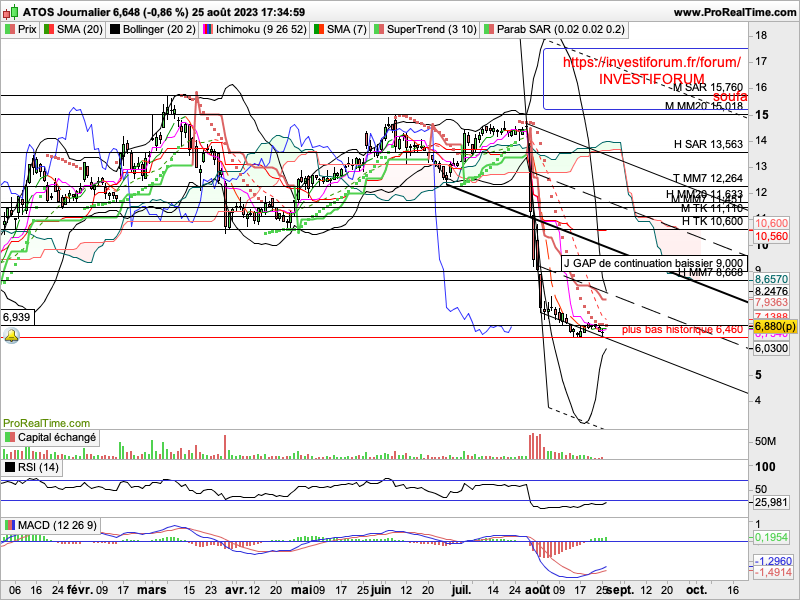The image size is (800, 600).
Task: Click the red soufa signature text
Action: [730, 96]
